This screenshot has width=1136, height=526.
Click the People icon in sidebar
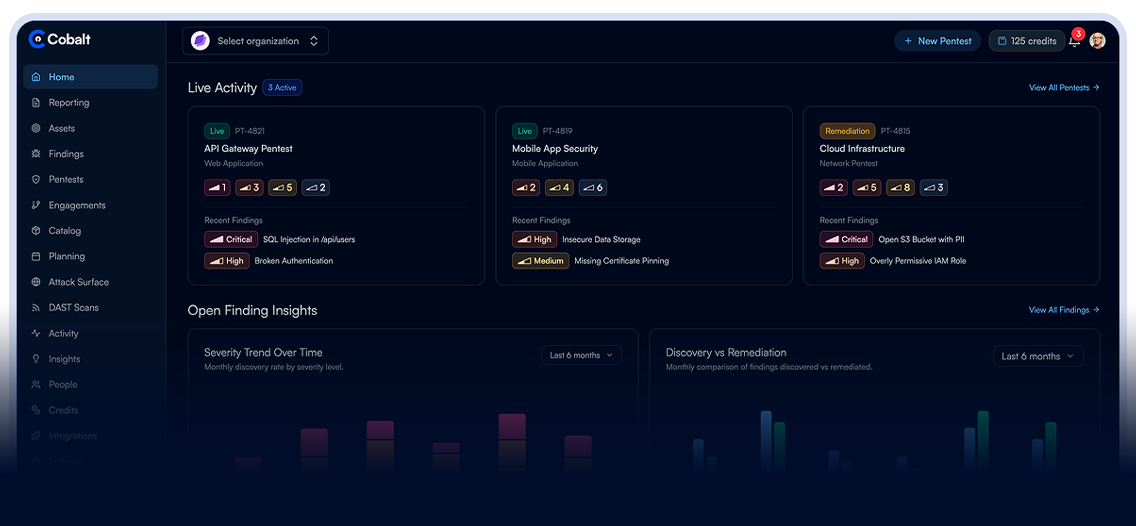pos(36,385)
